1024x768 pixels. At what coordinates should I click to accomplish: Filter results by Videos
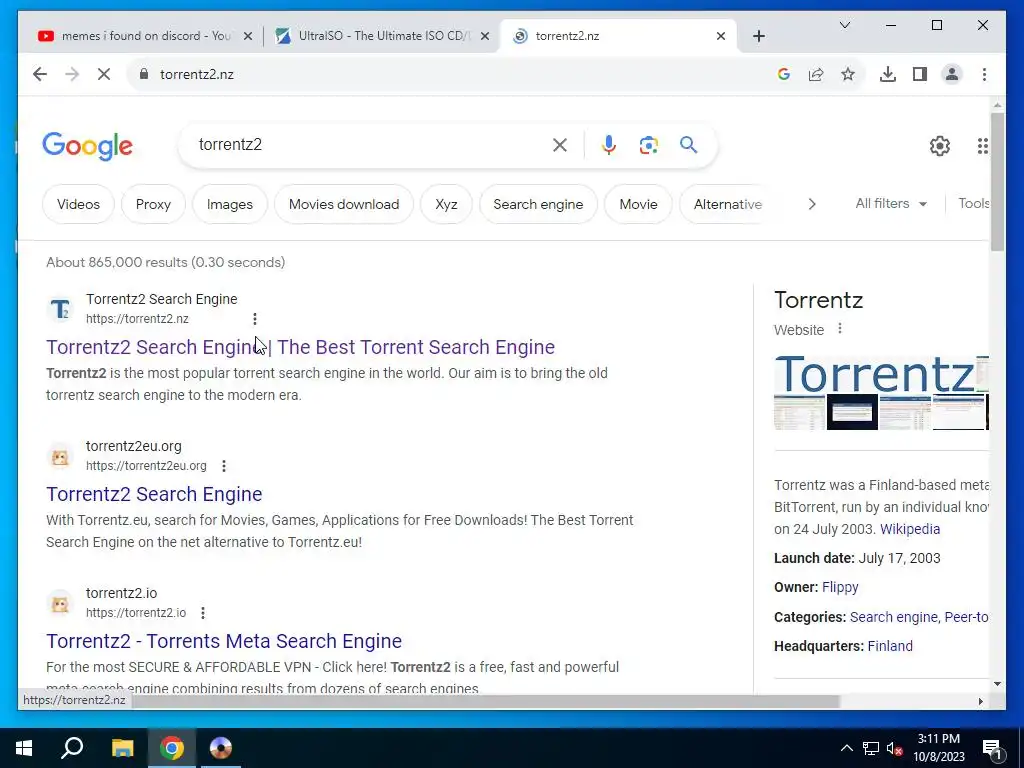tap(78, 204)
